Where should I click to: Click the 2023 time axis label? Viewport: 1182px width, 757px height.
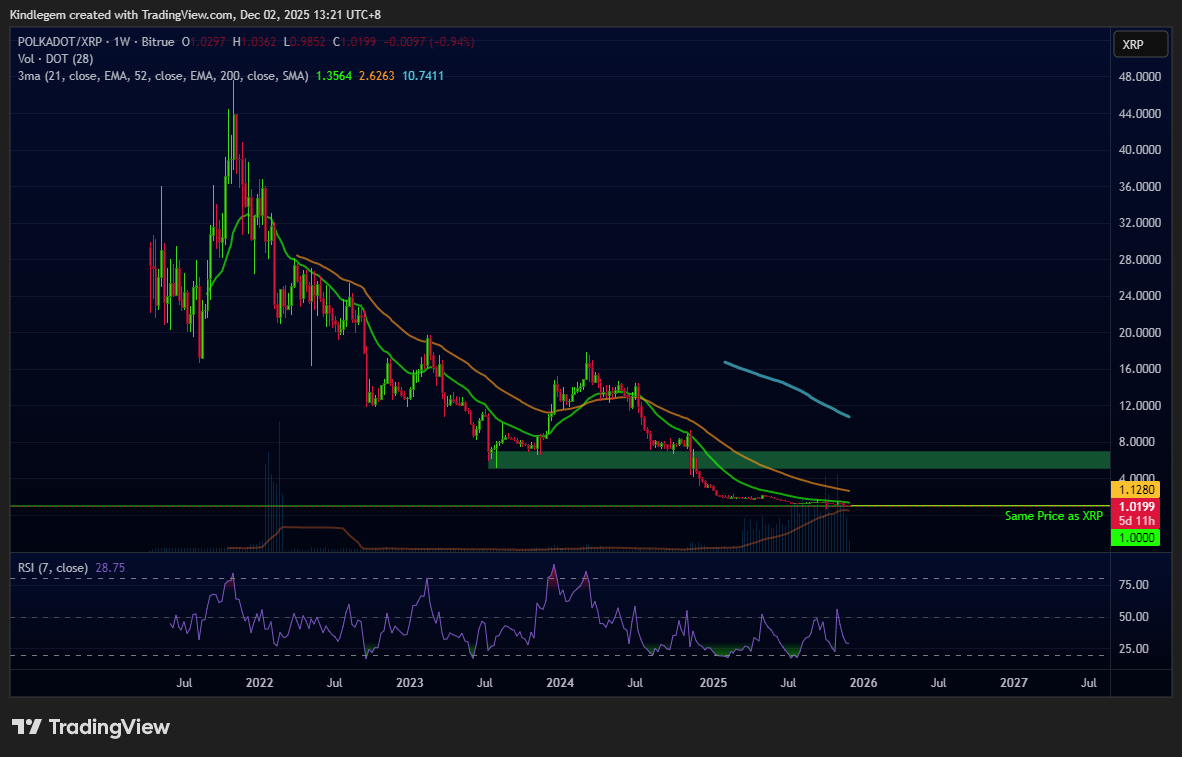pos(409,683)
